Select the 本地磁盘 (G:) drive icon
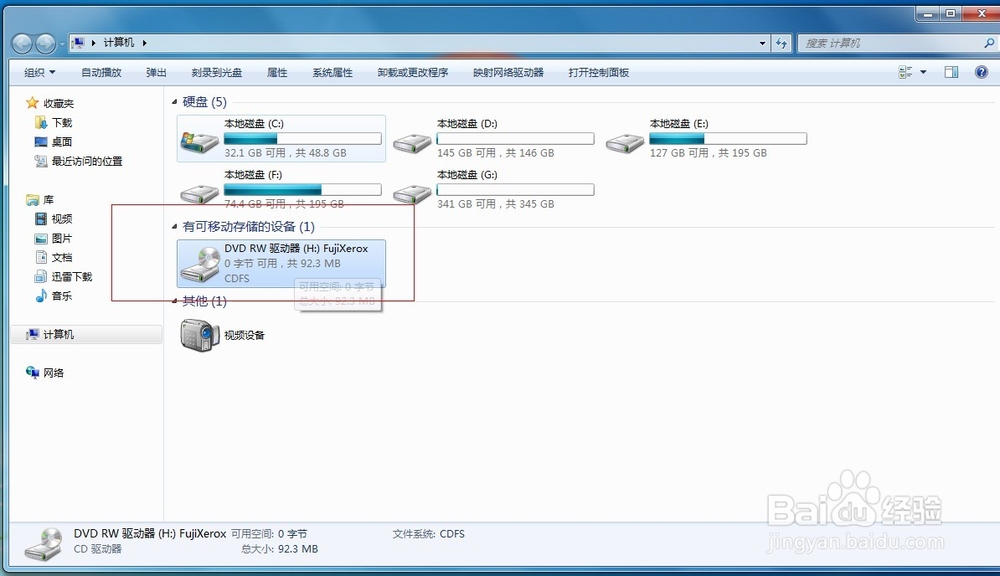 pos(412,193)
